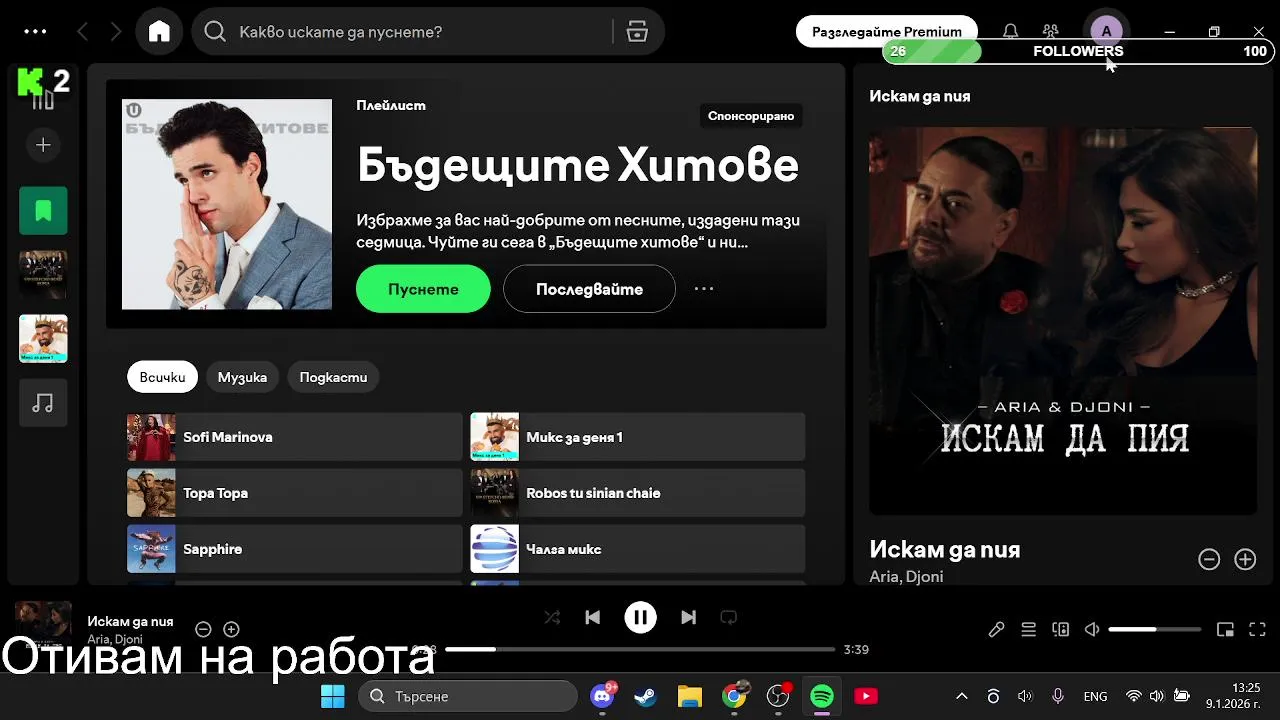Viewport: 1280px width, 720px height.
Task: Open Микс за деня 1 tile
Action: [x=638, y=437]
